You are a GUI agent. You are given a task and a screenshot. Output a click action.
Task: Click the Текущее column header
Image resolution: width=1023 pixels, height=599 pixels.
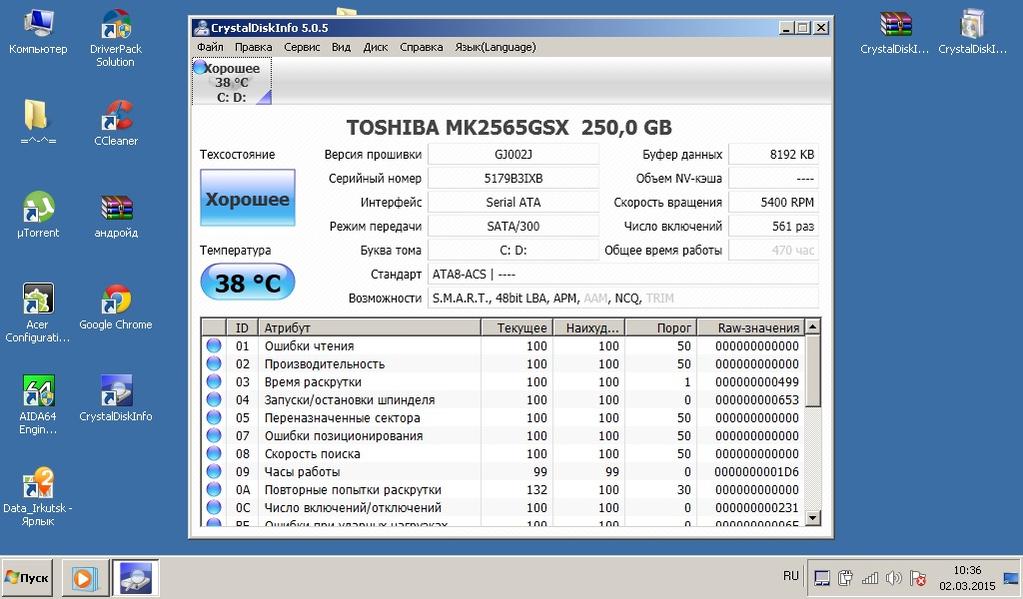click(x=517, y=328)
